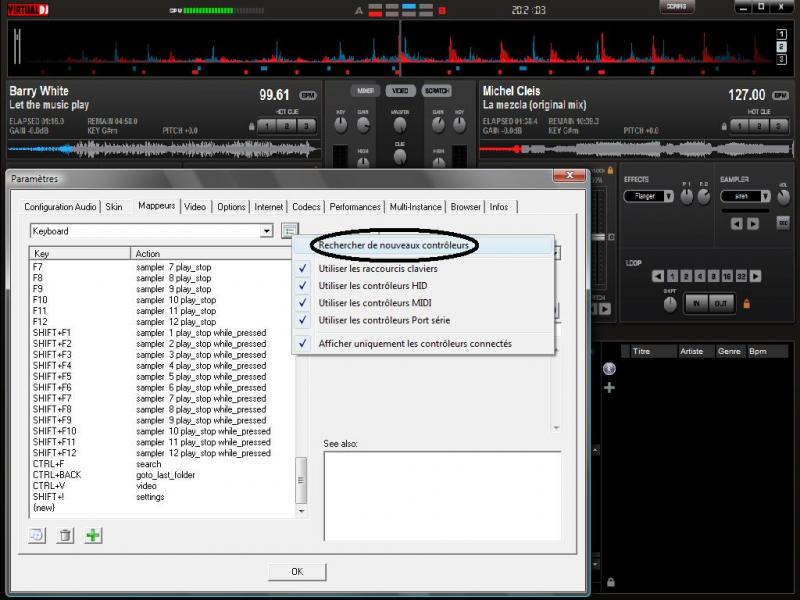800x600 pixels.
Task: Click the green plus add-mapping icon
Action: point(93,535)
